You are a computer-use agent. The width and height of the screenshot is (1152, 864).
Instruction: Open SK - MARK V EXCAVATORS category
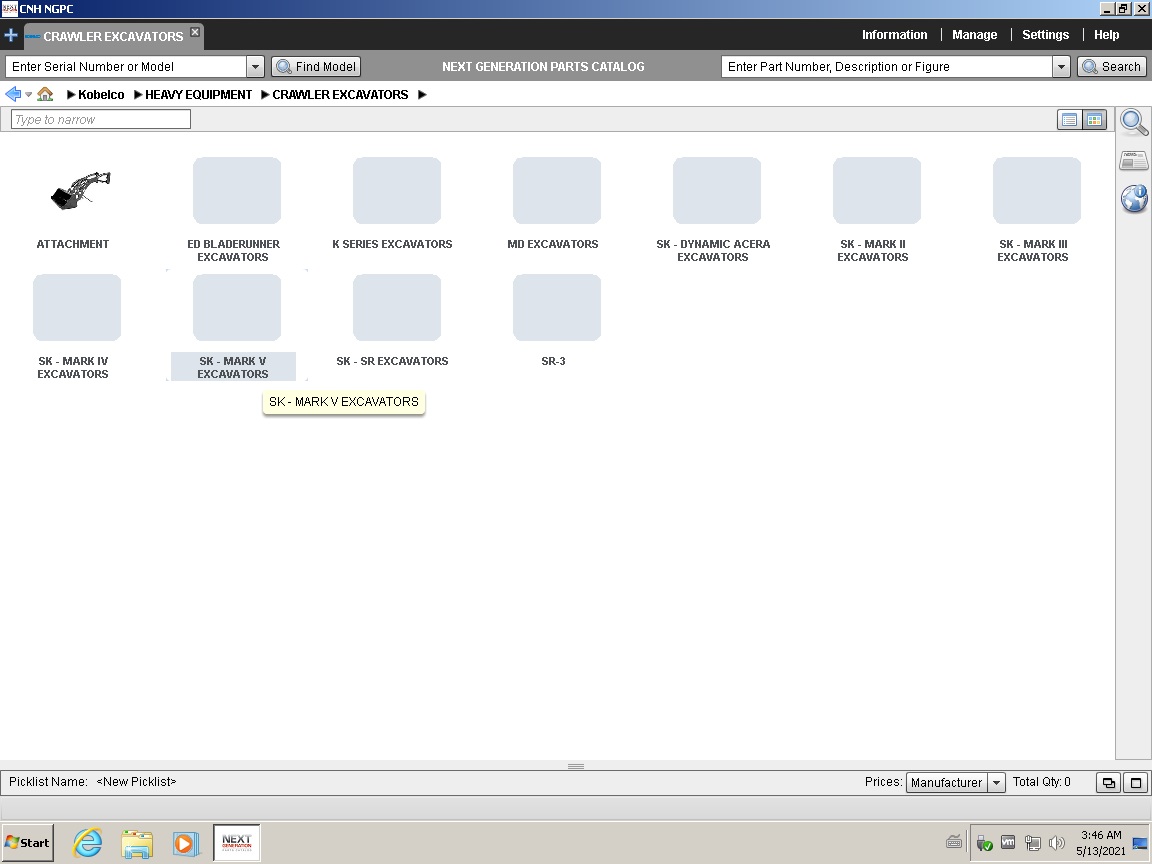click(x=237, y=308)
